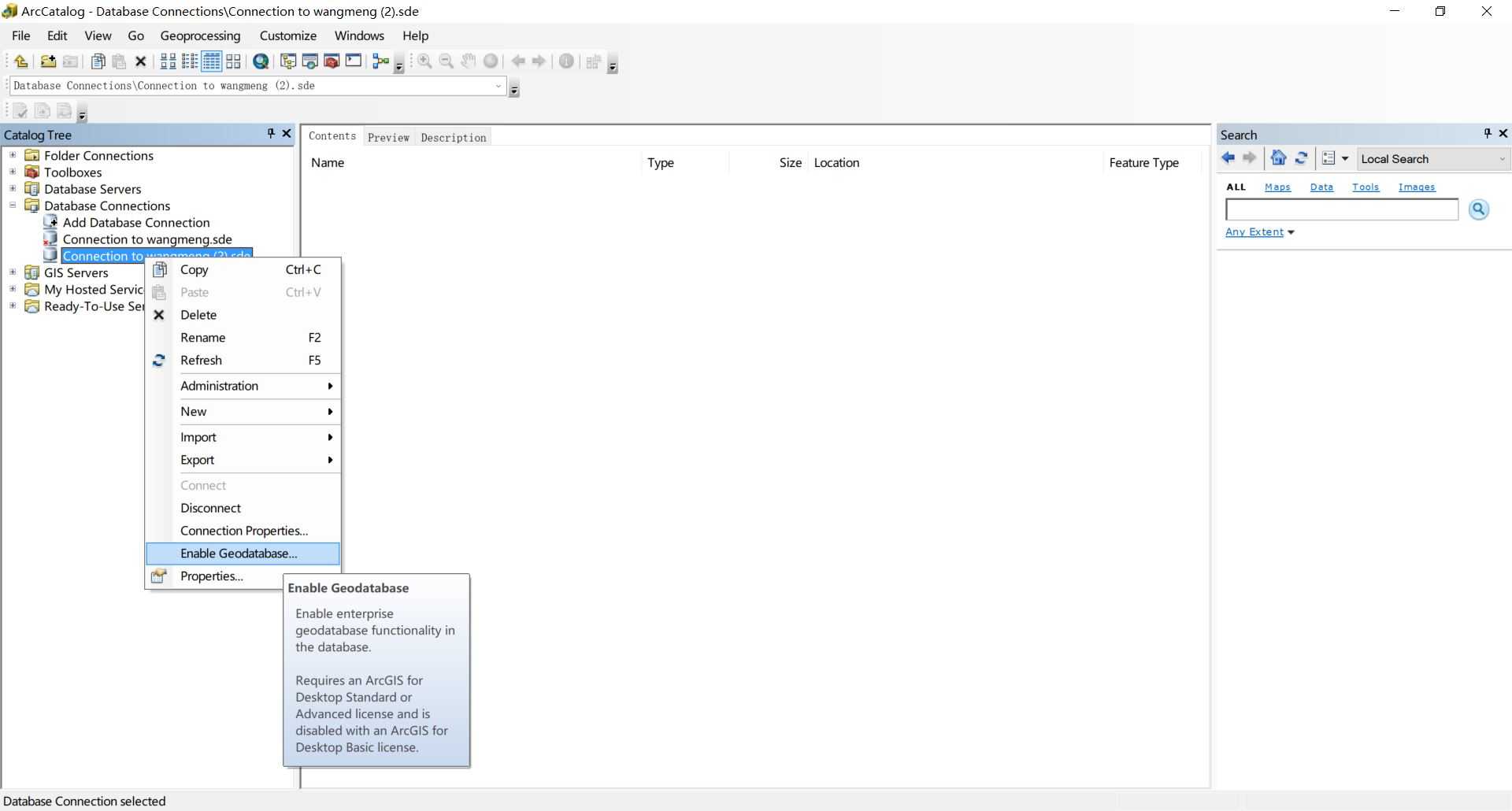Click the location path text field
Viewport: 1512px width, 811px height.
[x=252, y=86]
